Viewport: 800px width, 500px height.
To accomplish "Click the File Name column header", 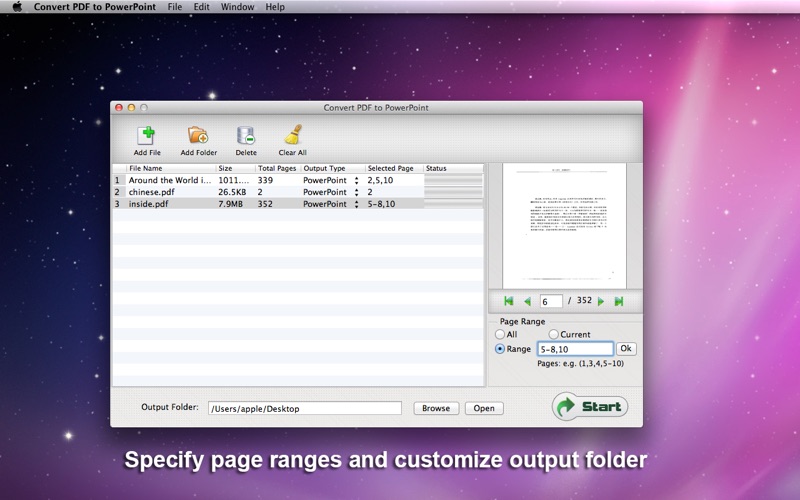I will (170, 168).
